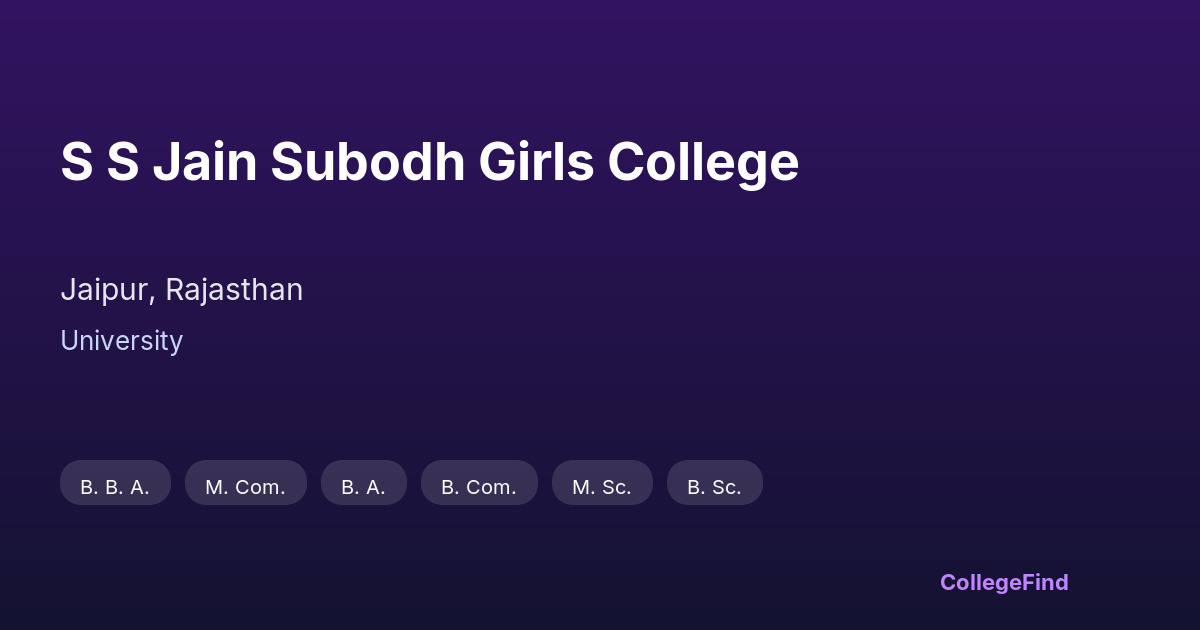Click the CollegeFind brand logo
The width and height of the screenshot is (1200, 630).
point(1004,583)
